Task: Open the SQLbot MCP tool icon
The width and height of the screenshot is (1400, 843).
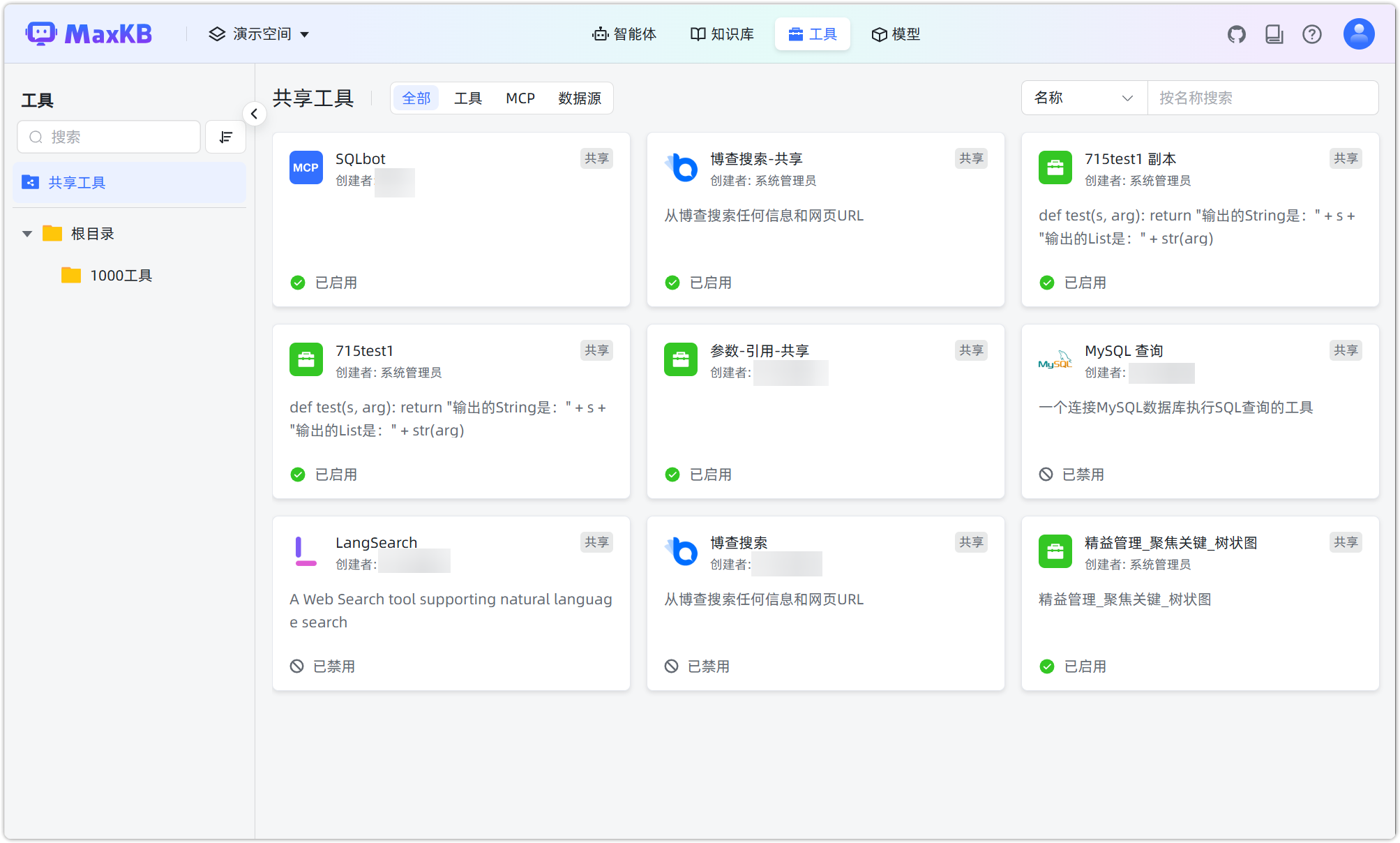Action: pyautogui.click(x=306, y=167)
